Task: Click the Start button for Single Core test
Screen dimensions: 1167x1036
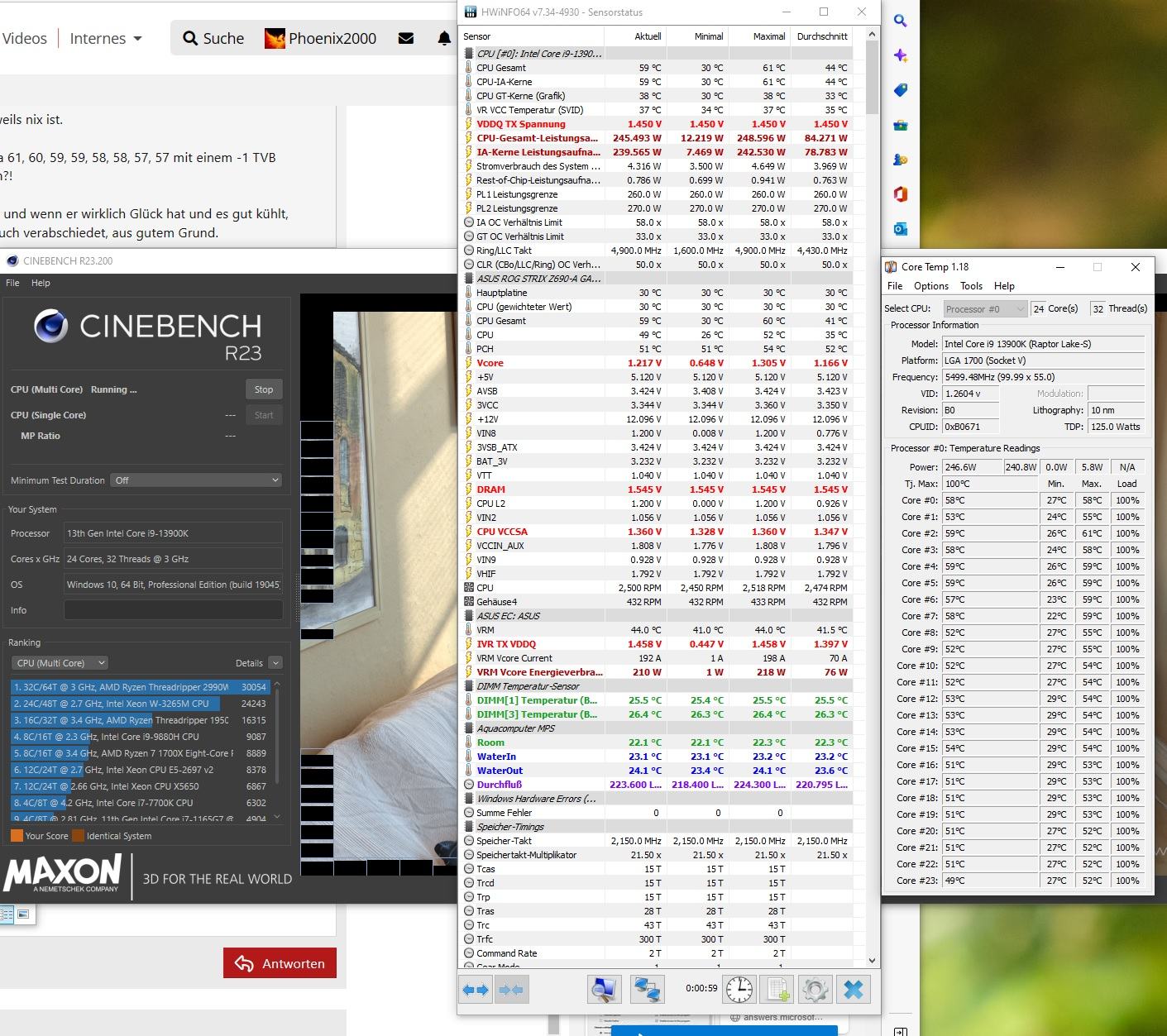Action: (x=264, y=415)
